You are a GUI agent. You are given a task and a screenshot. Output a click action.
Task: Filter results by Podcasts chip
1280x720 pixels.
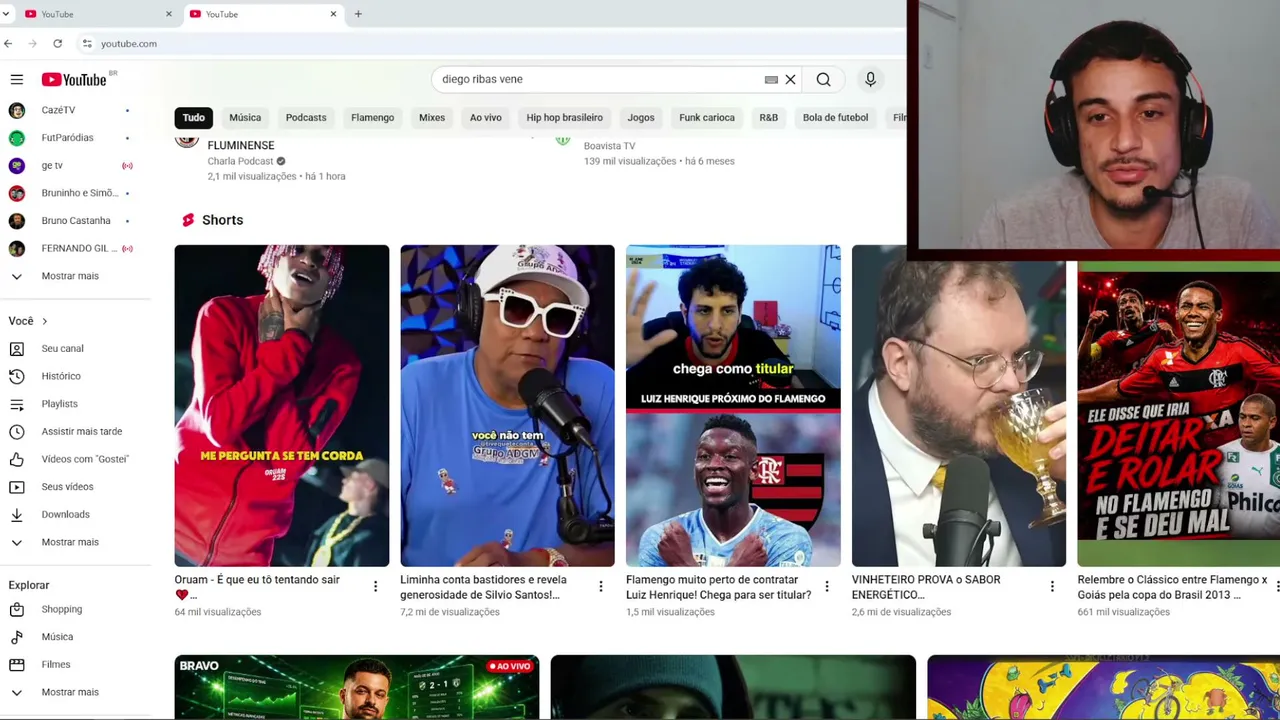[x=306, y=118]
